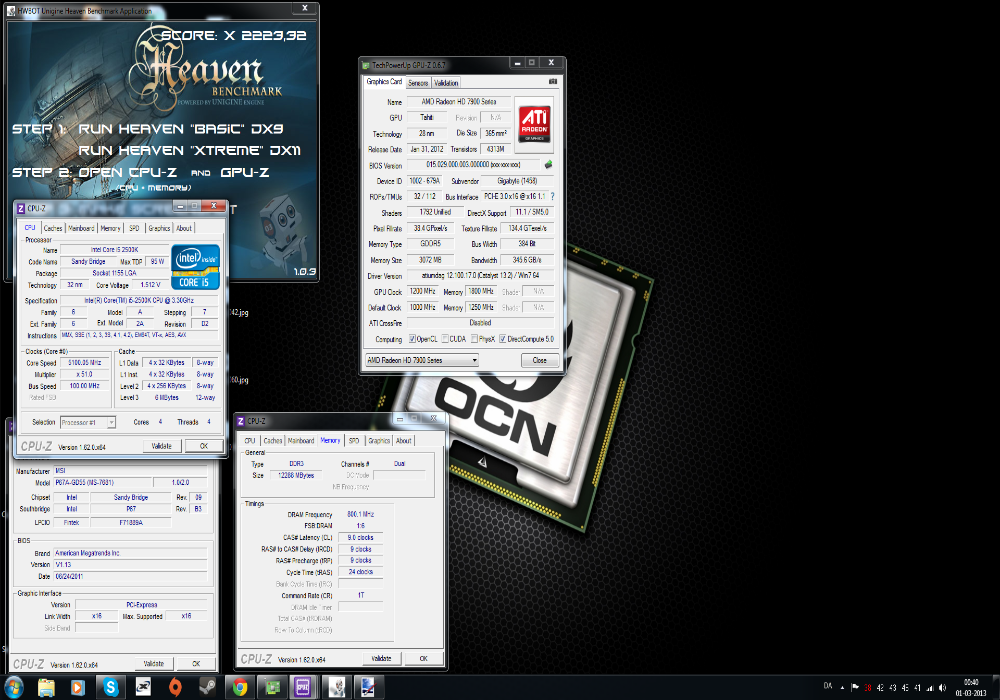Open Windows Explorer from the taskbar

coord(46,687)
